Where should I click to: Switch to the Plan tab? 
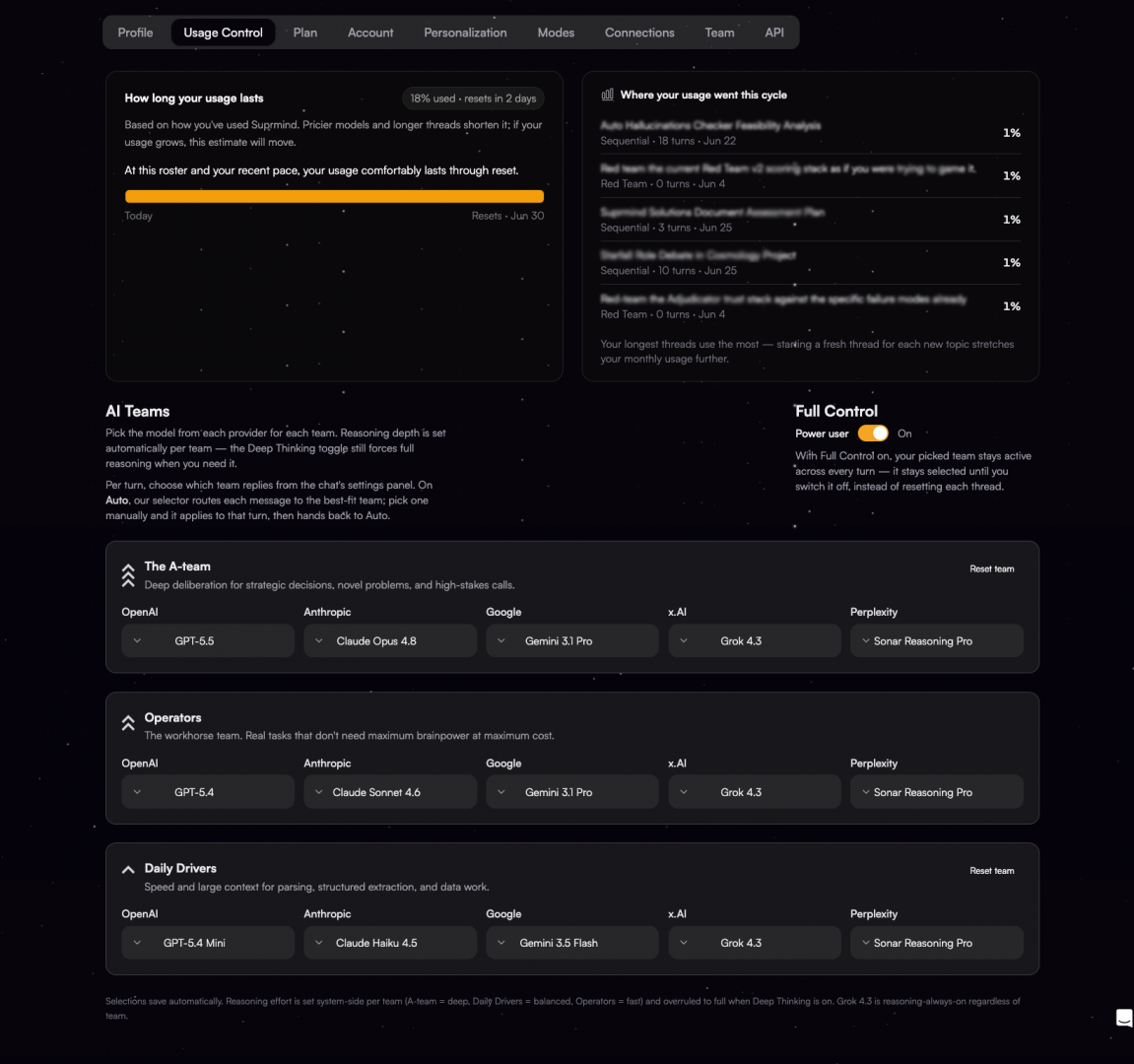click(305, 33)
